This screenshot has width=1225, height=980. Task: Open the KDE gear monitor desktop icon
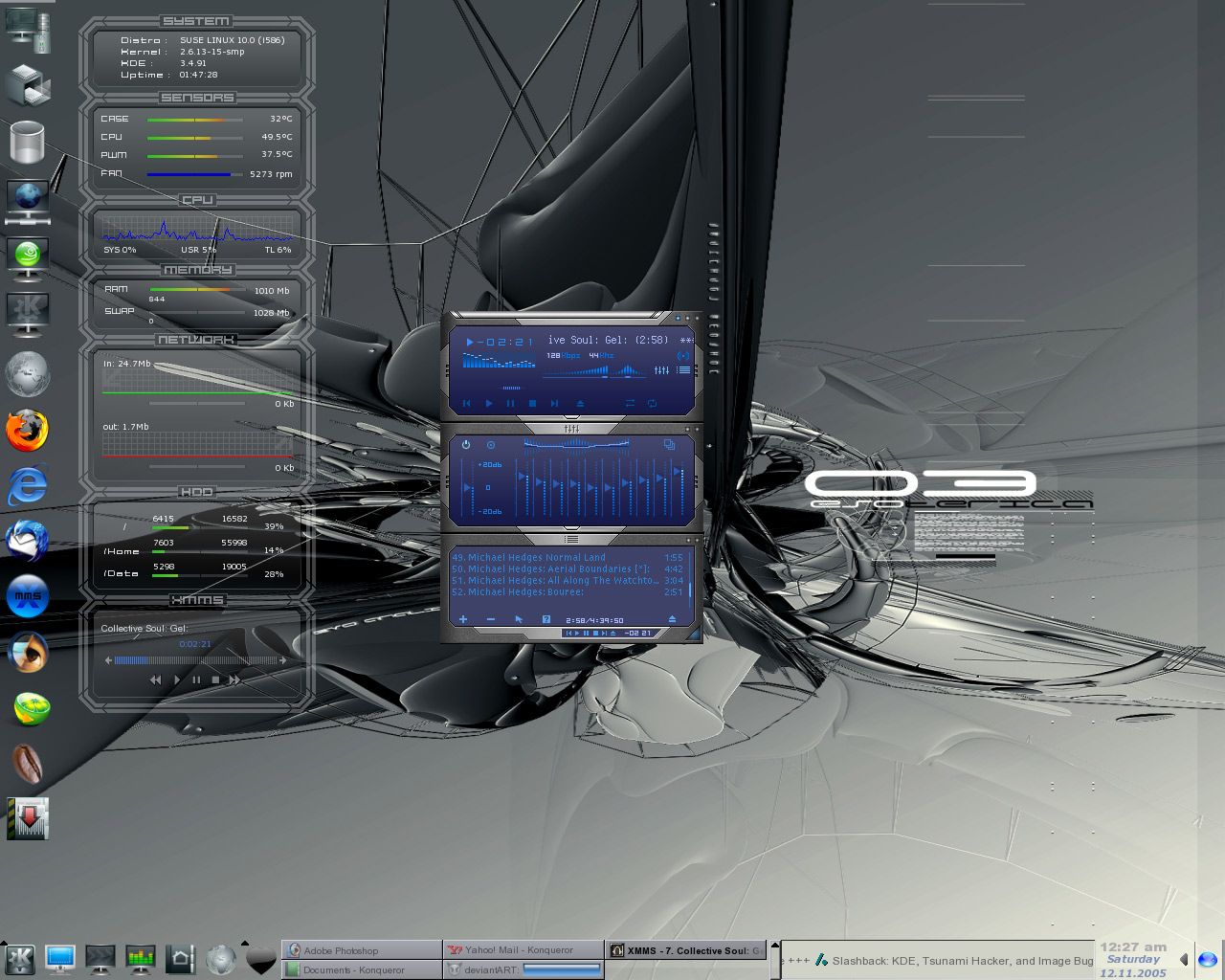pyautogui.click(x=28, y=315)
